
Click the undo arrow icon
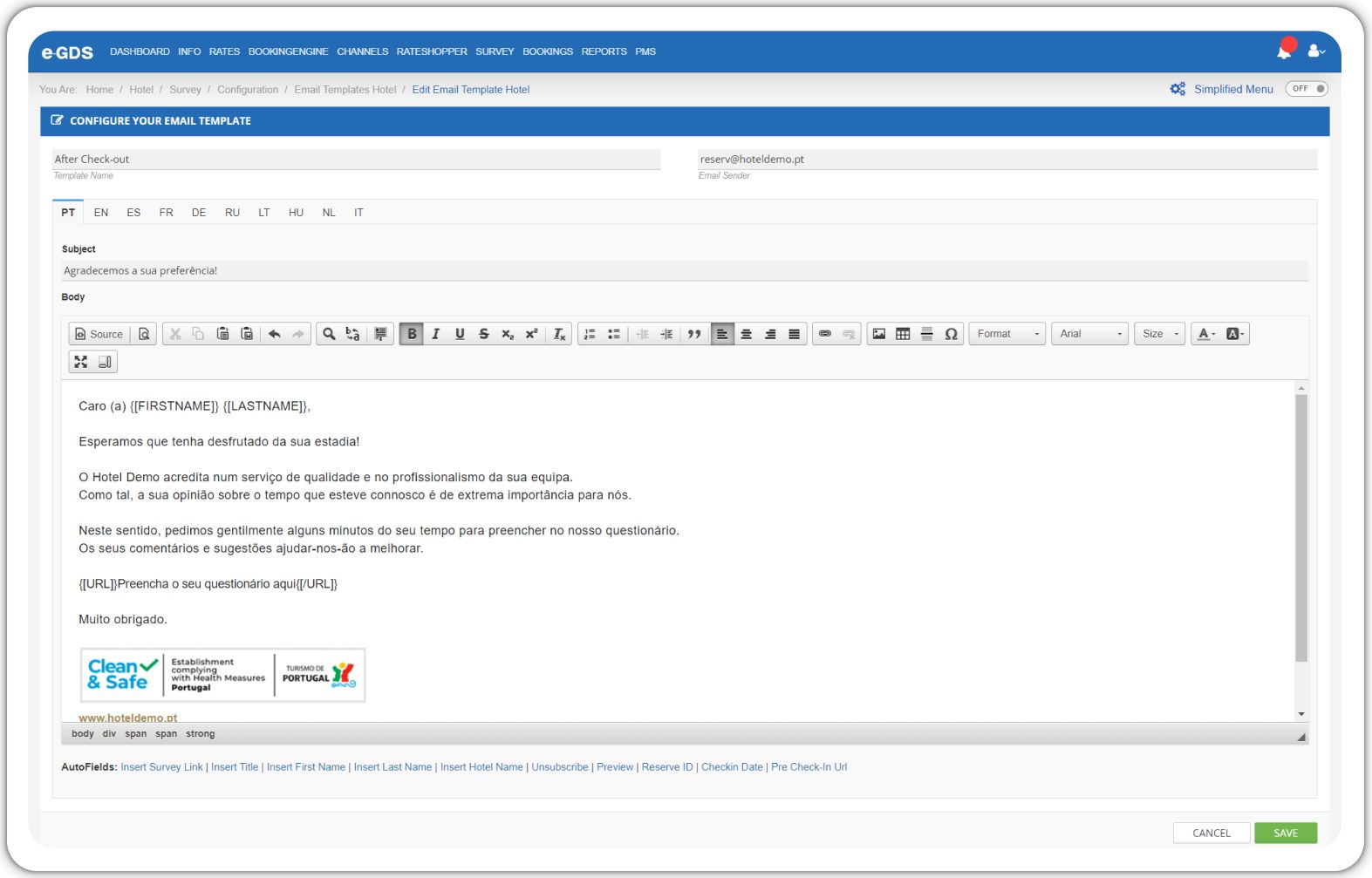[275, 334]
